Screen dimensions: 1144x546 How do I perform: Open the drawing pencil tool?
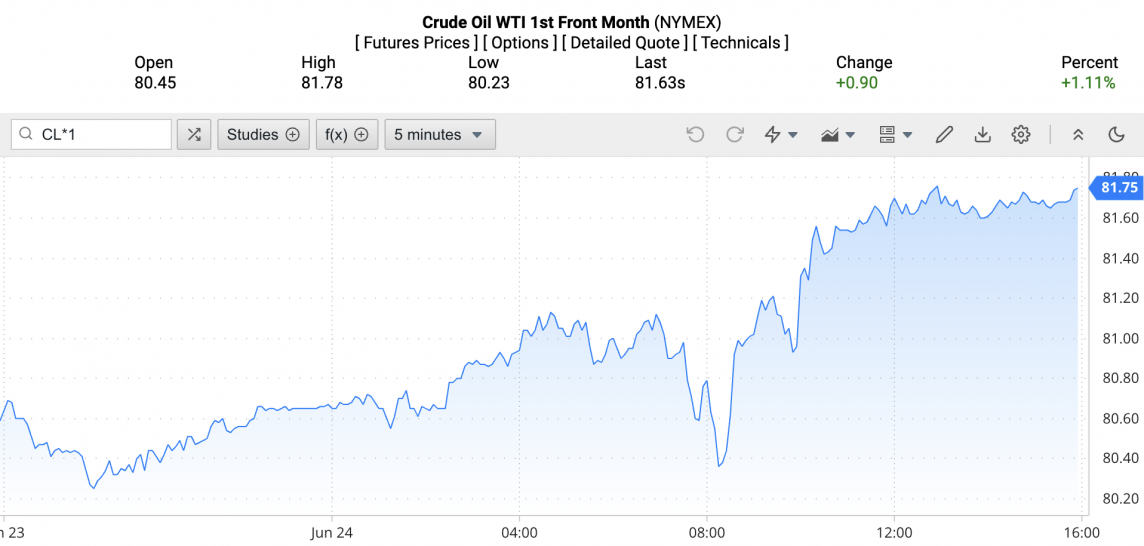(944, 135)
